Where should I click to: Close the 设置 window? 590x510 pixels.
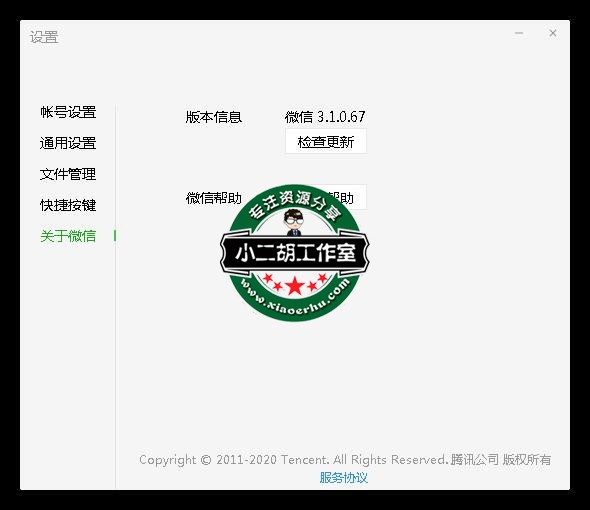(553, 33)
